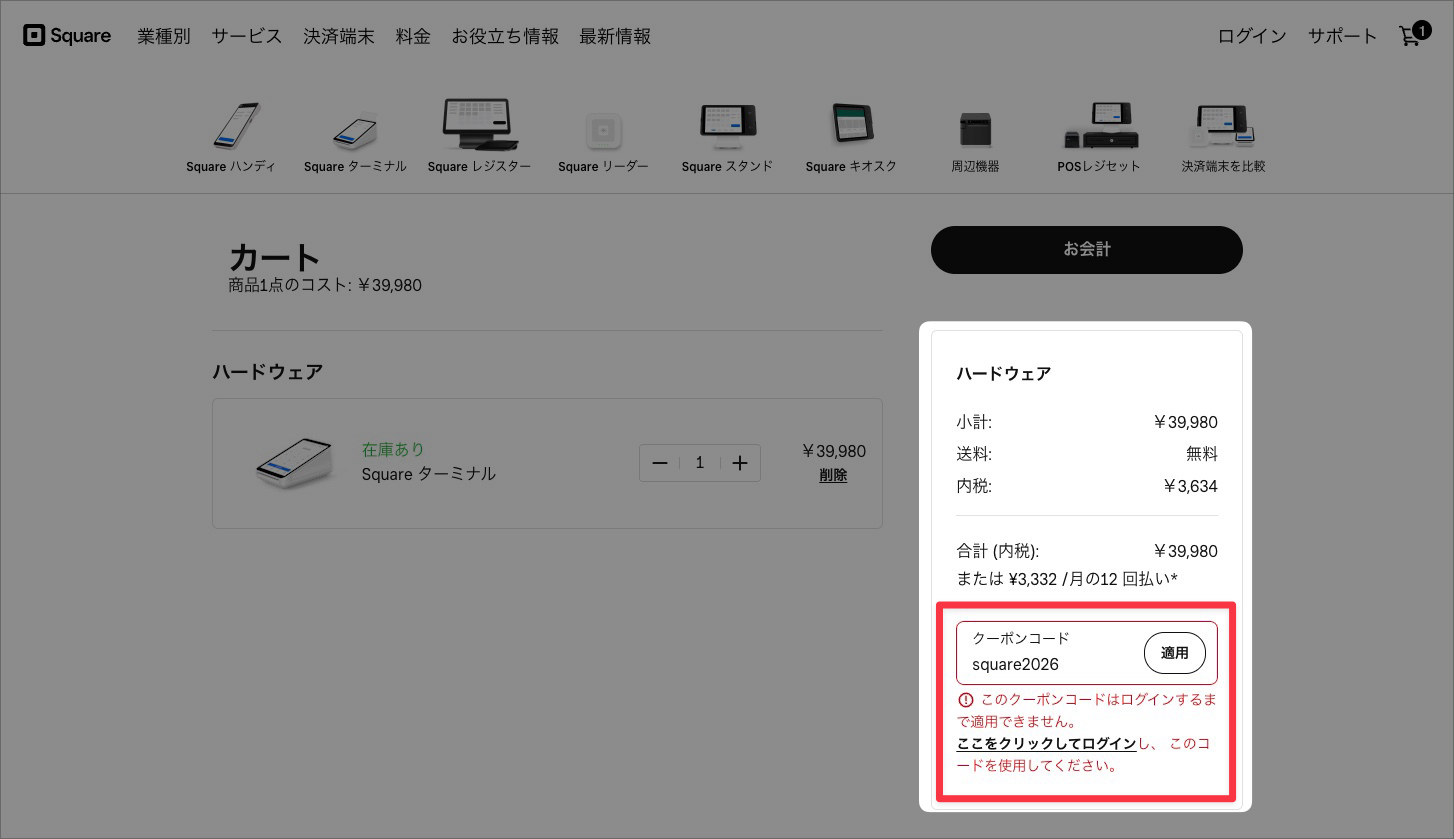Remove the item using 削除 link

(x=833, y=475)
